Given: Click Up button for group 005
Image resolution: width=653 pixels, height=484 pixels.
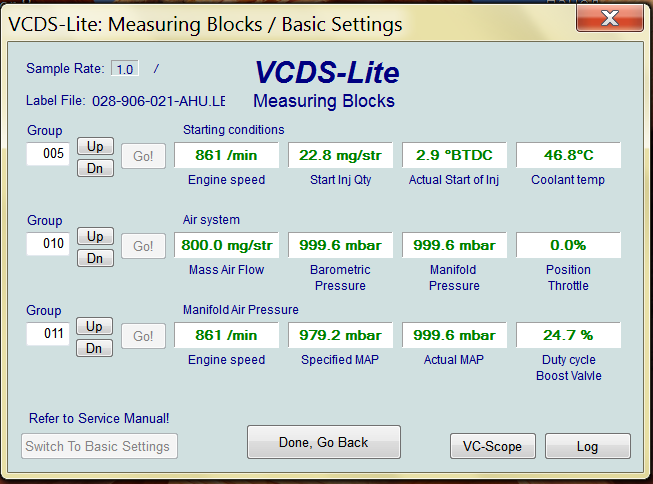Looking at the screenshot, I should [x=95, y=146].
